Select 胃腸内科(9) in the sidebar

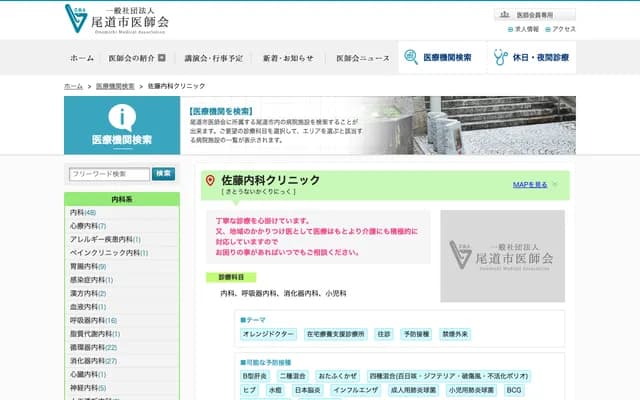click(x=88, y=266)
